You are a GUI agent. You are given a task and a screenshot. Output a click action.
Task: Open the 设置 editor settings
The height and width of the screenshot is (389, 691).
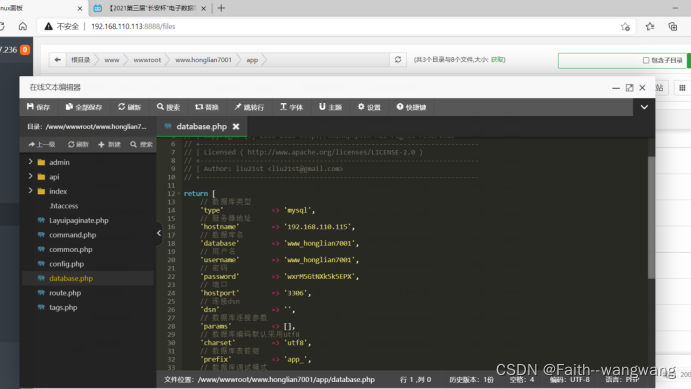point(369,107)
